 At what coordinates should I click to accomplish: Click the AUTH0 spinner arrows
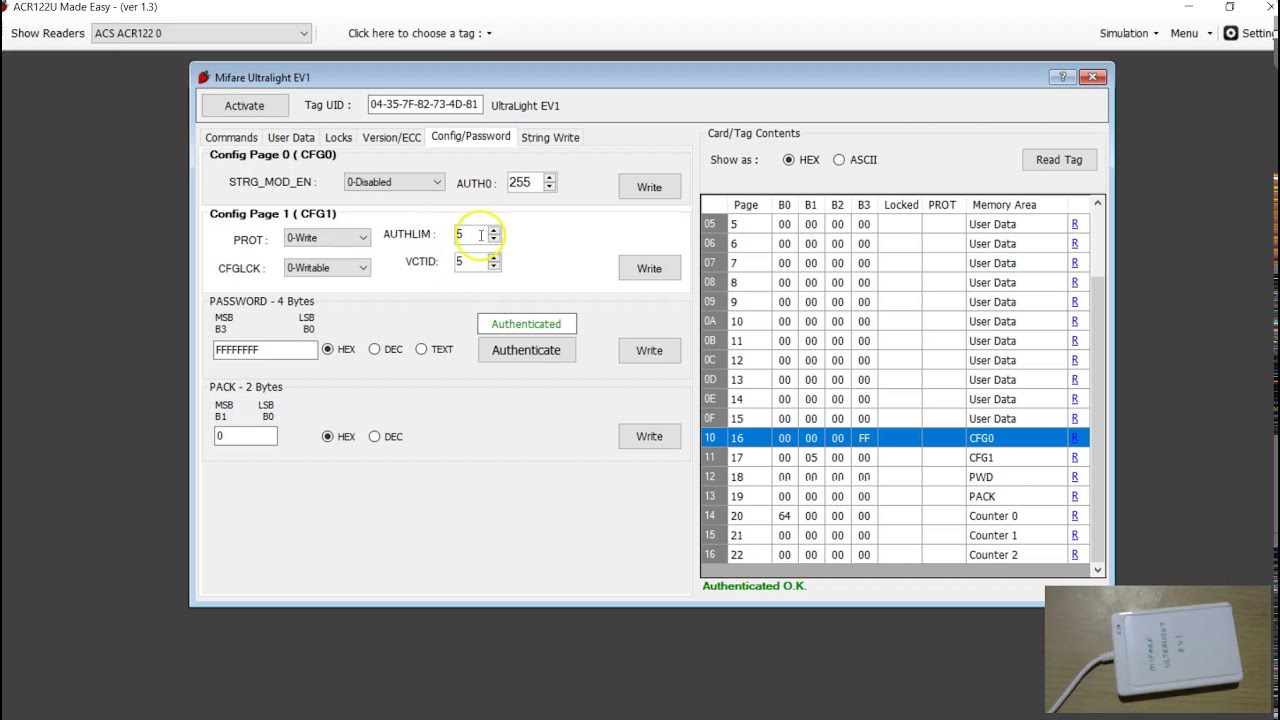click(x=549, y=183)
